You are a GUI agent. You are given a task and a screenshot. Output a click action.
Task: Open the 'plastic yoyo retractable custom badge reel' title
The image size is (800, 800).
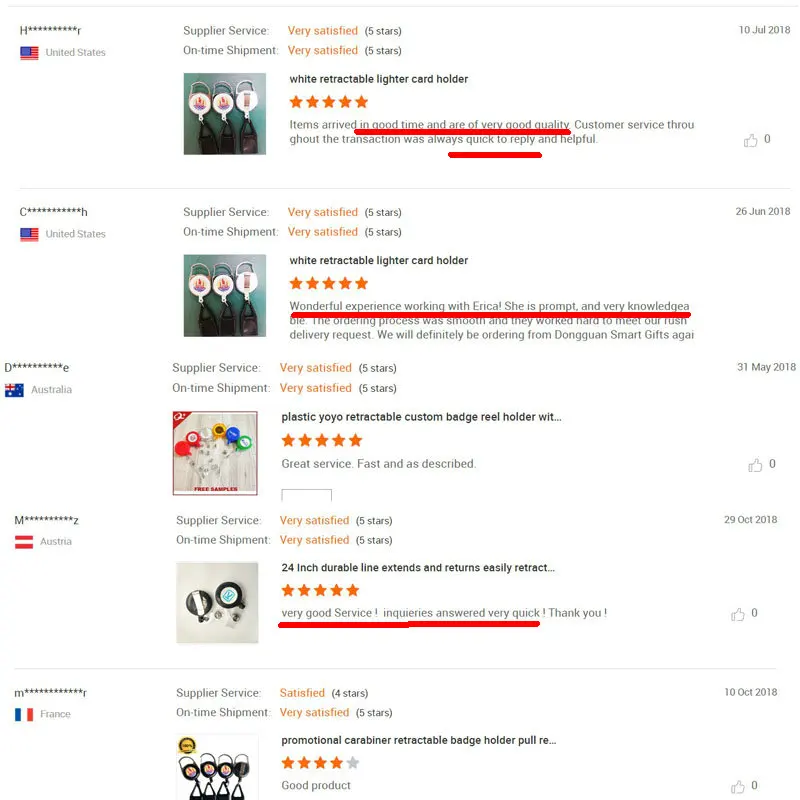[x=421, y=417]
